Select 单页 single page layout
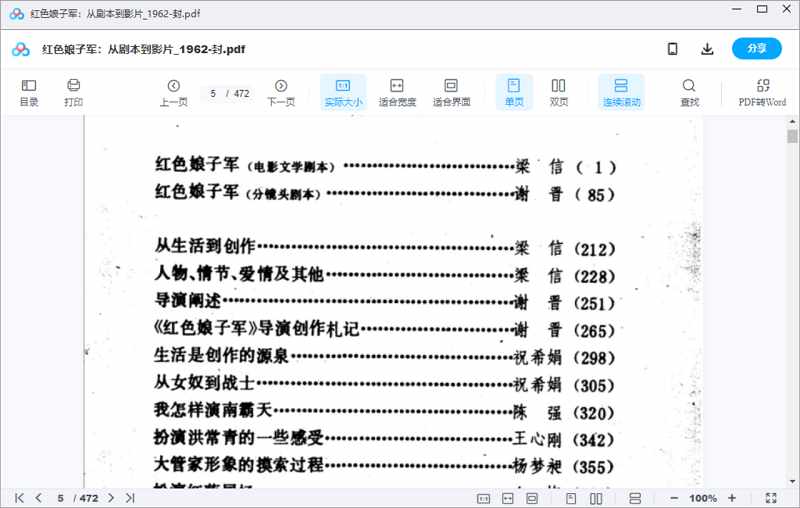 pos(514,92)
